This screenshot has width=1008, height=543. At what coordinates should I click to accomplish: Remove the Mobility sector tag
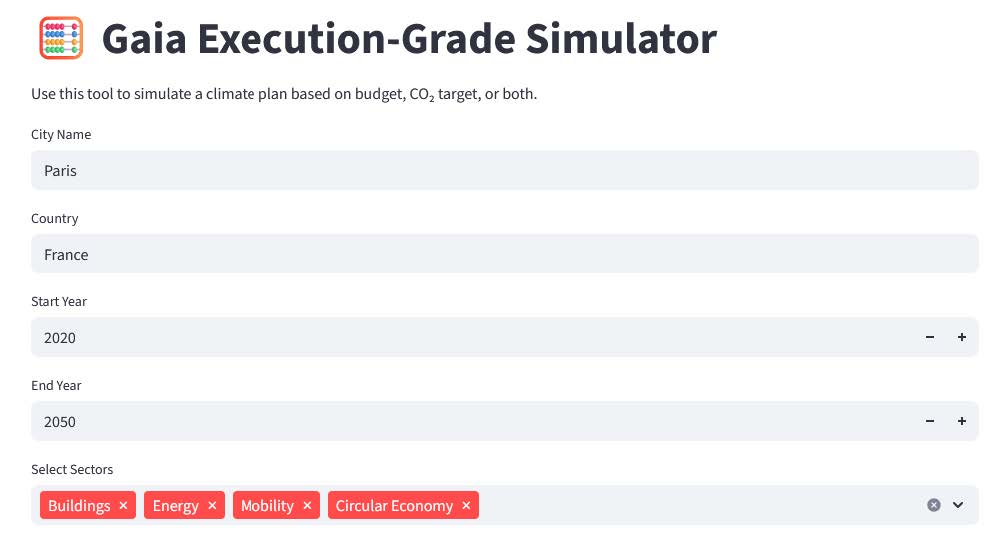click(x=307, y=506)
